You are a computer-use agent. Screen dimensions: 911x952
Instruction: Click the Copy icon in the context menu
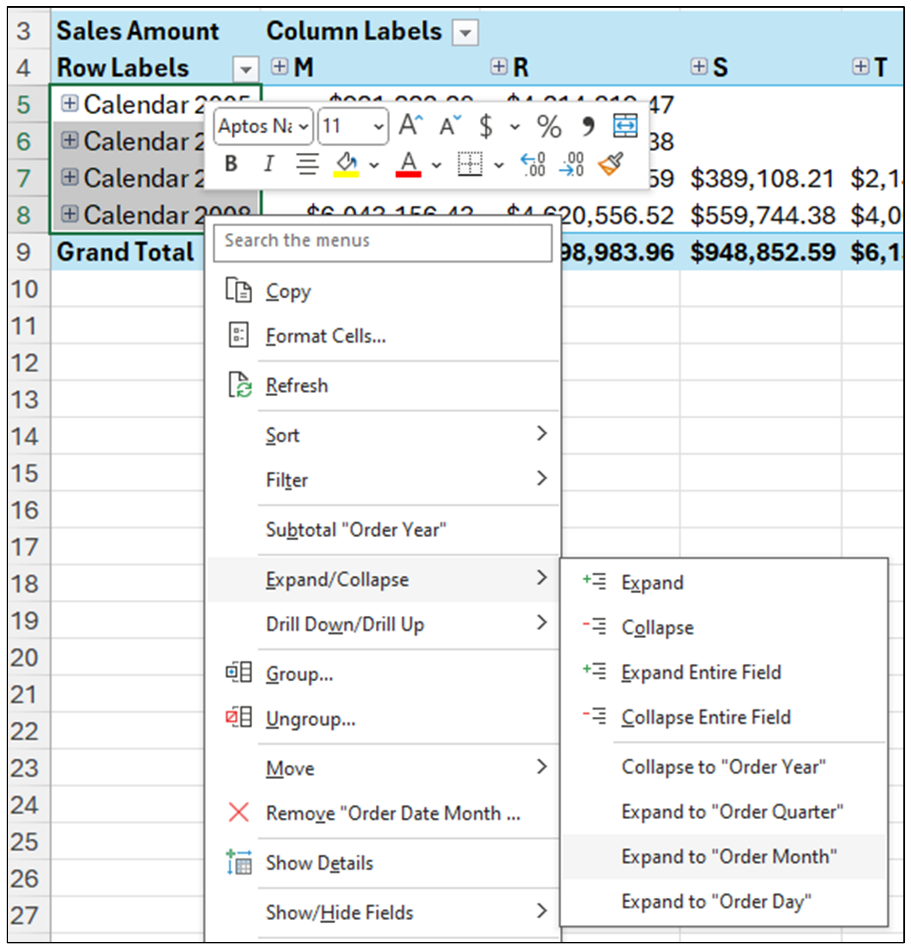point(239,291)
